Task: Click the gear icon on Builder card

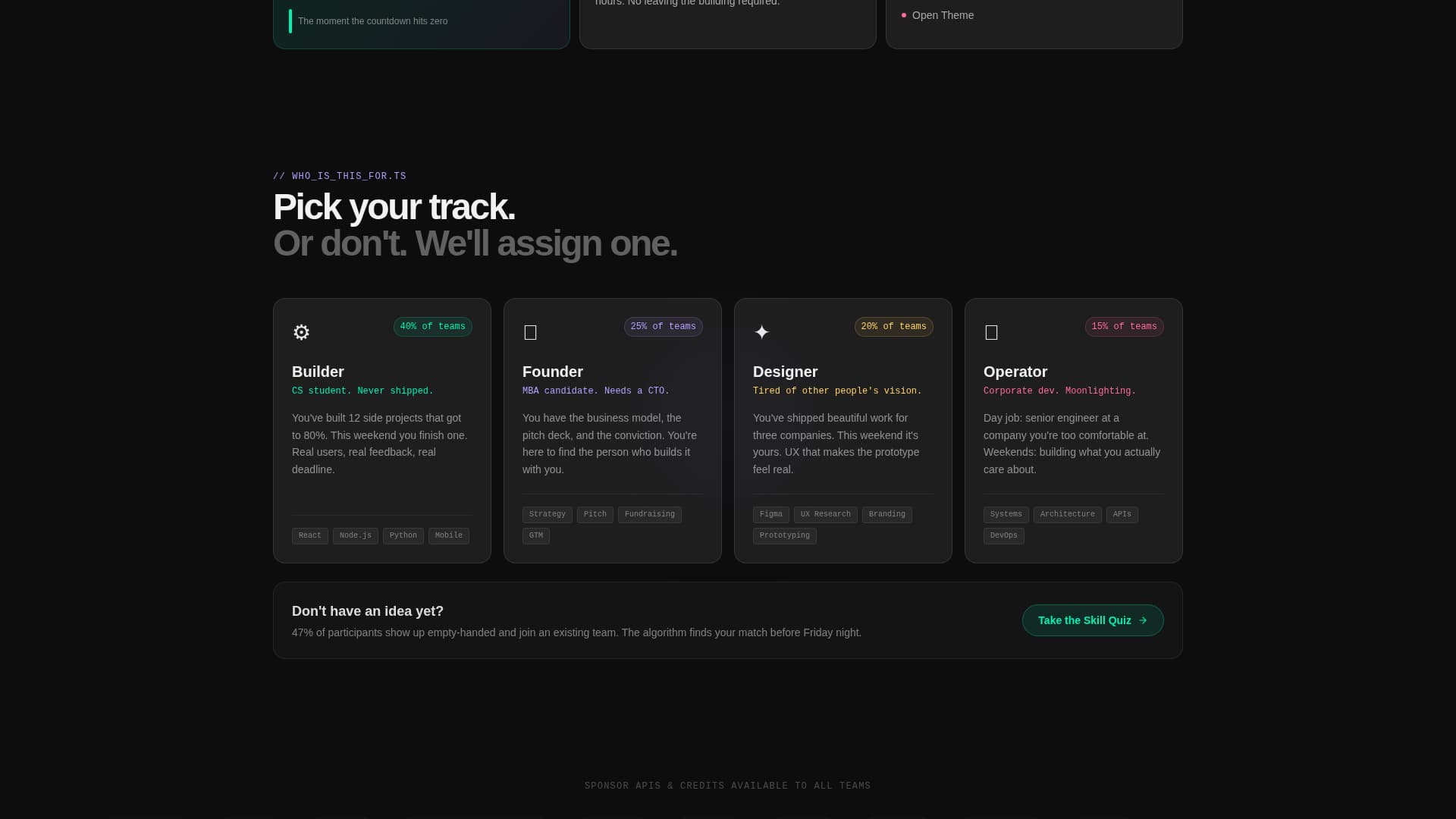Action: pyautogui.click(x=301, y=332)
